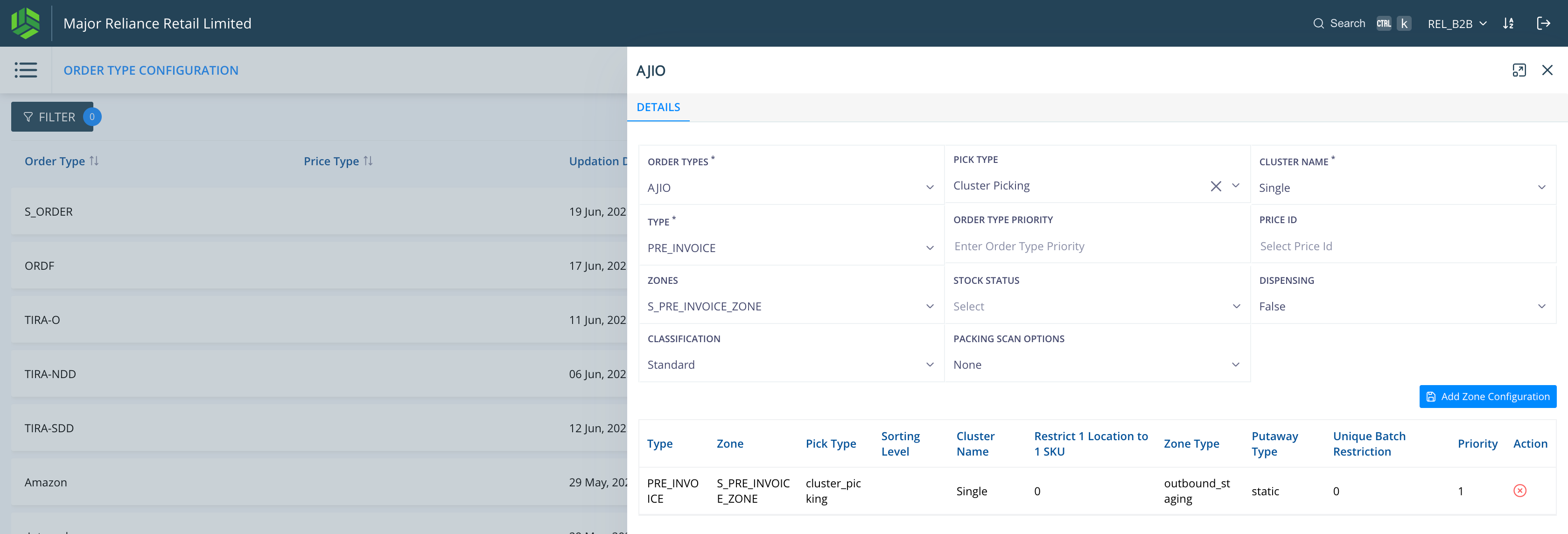The width and height of the screenshot is (1568, 534).
Task: Click Add Zone Configuration button
Action: click(1487, 396)
